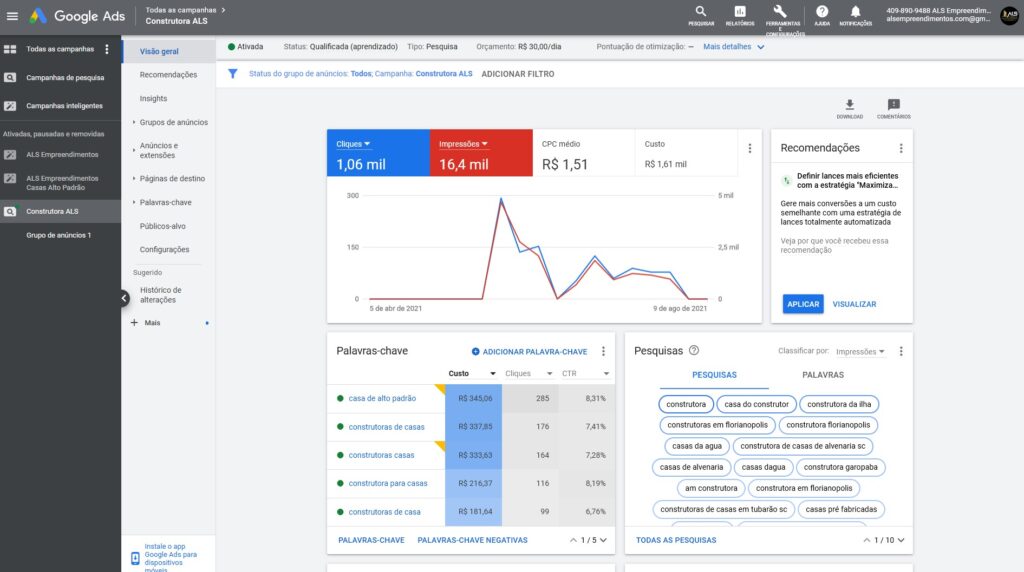The image size is (1024, 572).
Task: Open Recomendações card options menu
Action: [x=901, y=148]
